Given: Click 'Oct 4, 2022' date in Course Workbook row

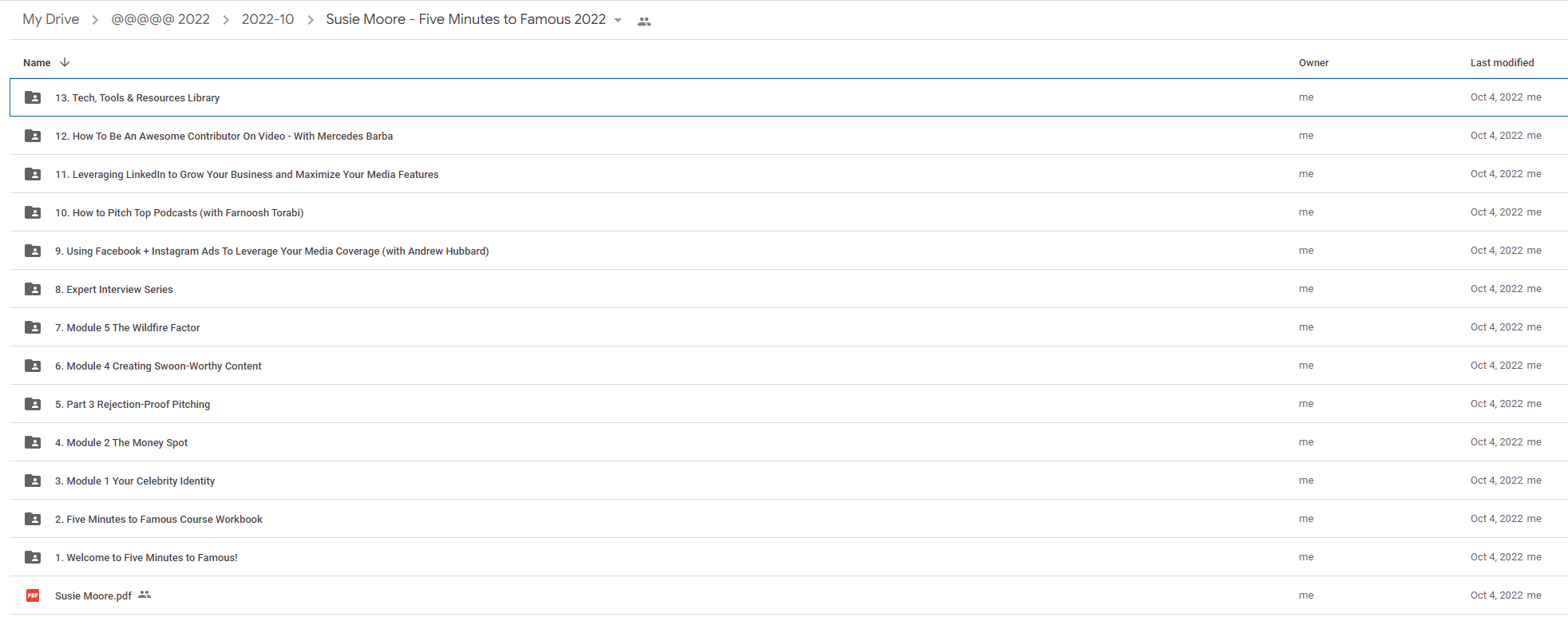Looking at the screenshot, I should point(1497,519).
